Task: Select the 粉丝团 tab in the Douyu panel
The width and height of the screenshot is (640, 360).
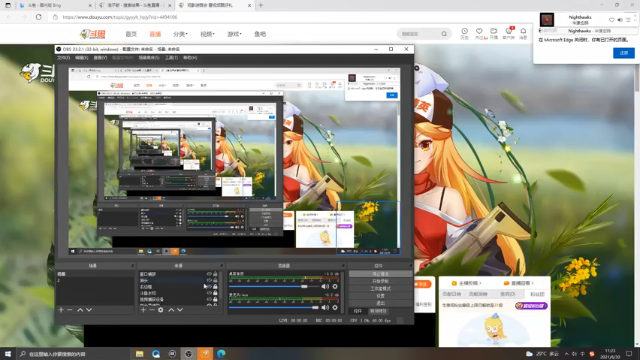Action: 537,294
